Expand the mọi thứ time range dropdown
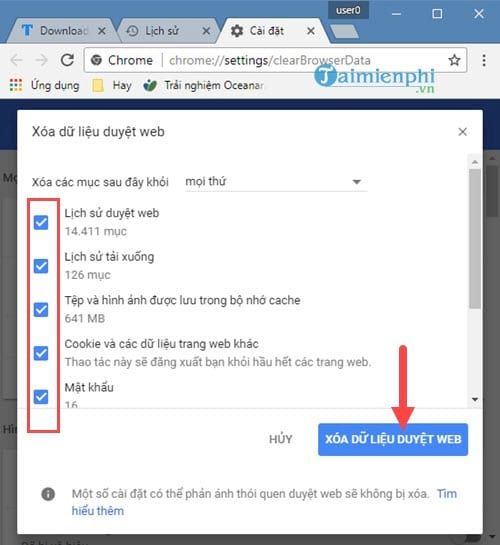Screen dimensions: 500x545 (276, 181)
